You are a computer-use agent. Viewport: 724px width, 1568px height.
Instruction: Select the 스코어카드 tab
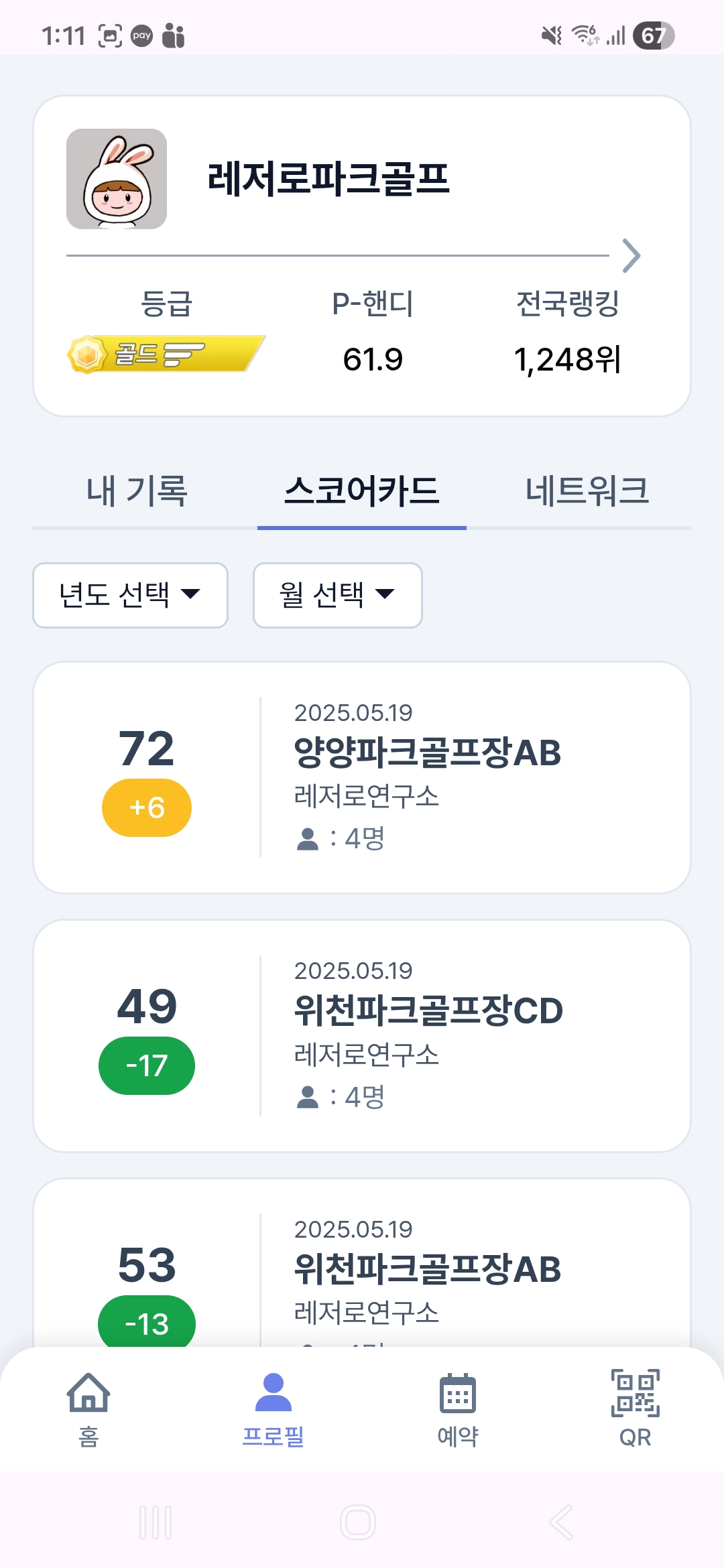362,491
